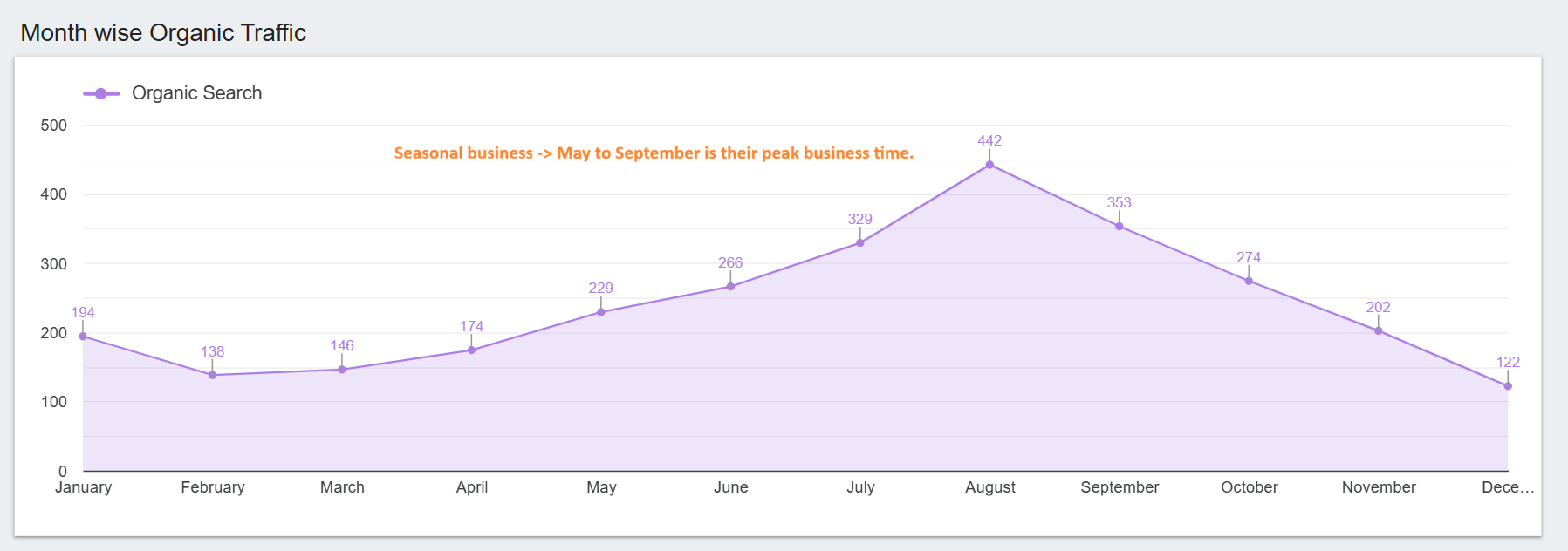Image resolution: width=1568 pixels, height=551 pixels.
Task: Select the 442 value label above the peak
Action: (989, 141)
